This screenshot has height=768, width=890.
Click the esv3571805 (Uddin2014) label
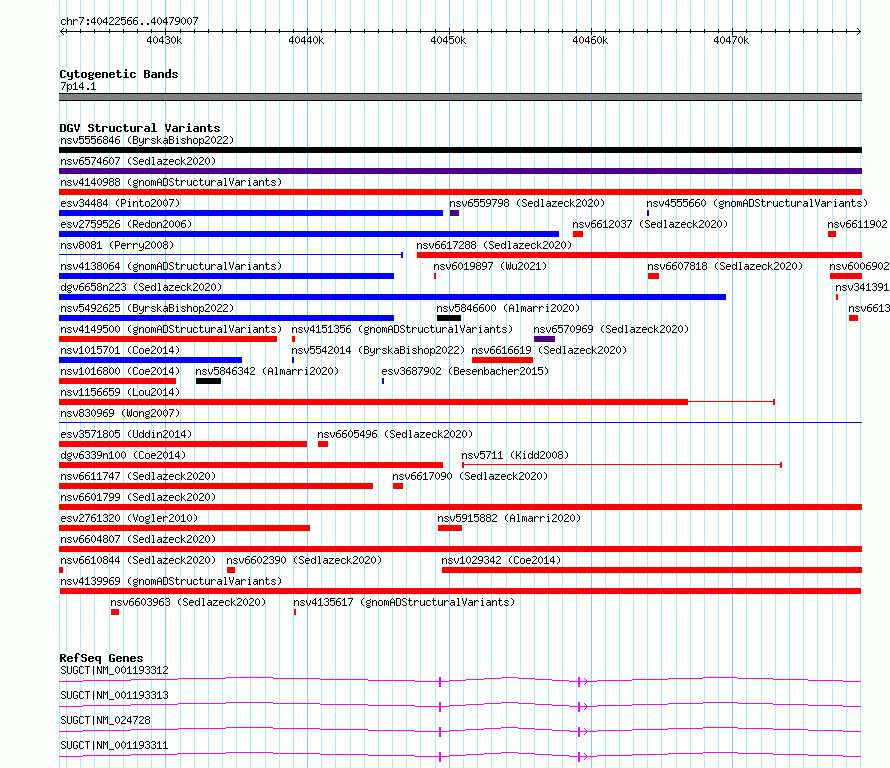tap(126, 434)
